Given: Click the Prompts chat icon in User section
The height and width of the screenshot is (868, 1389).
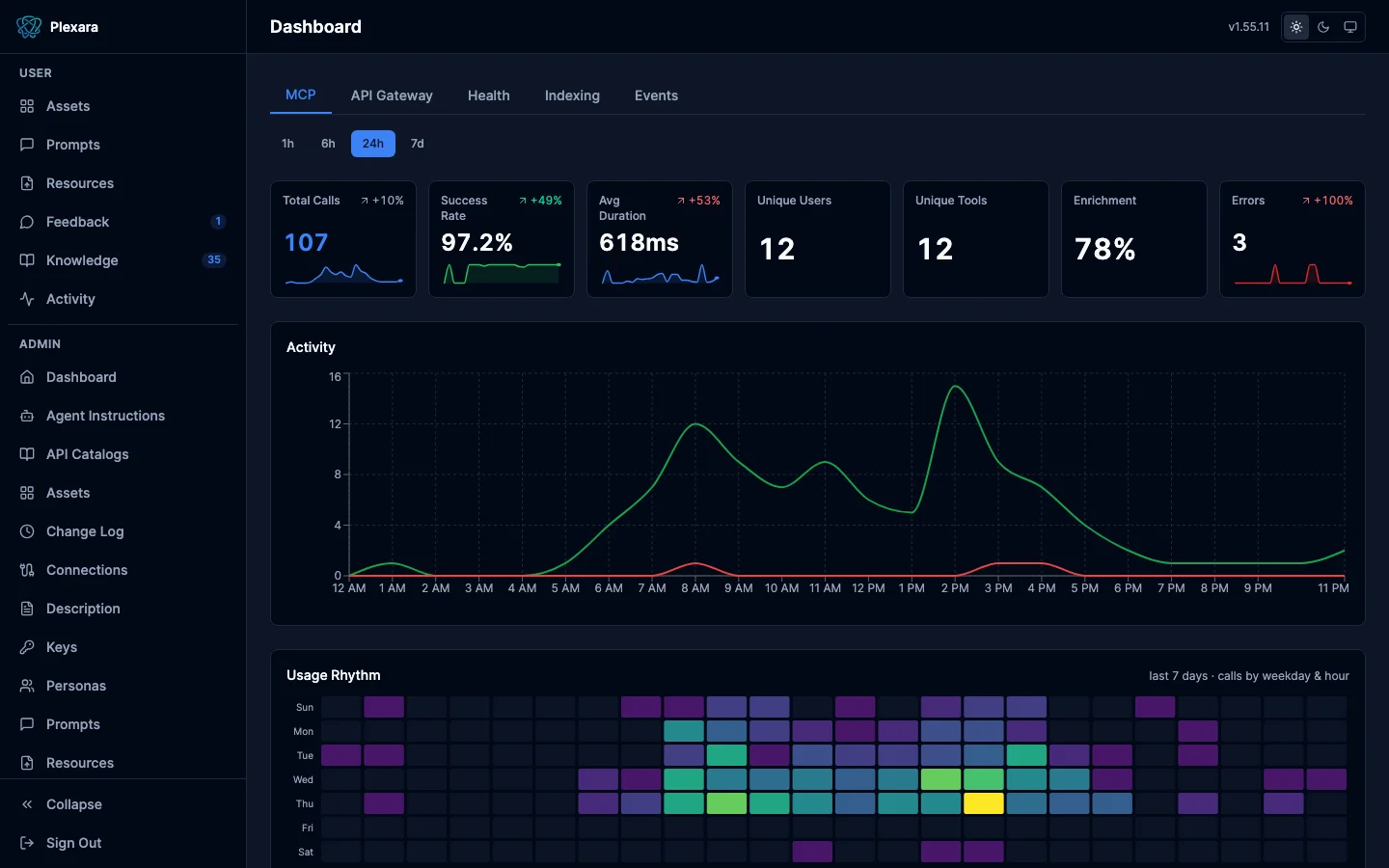Looking at the screenshot, I should (27, 145).
